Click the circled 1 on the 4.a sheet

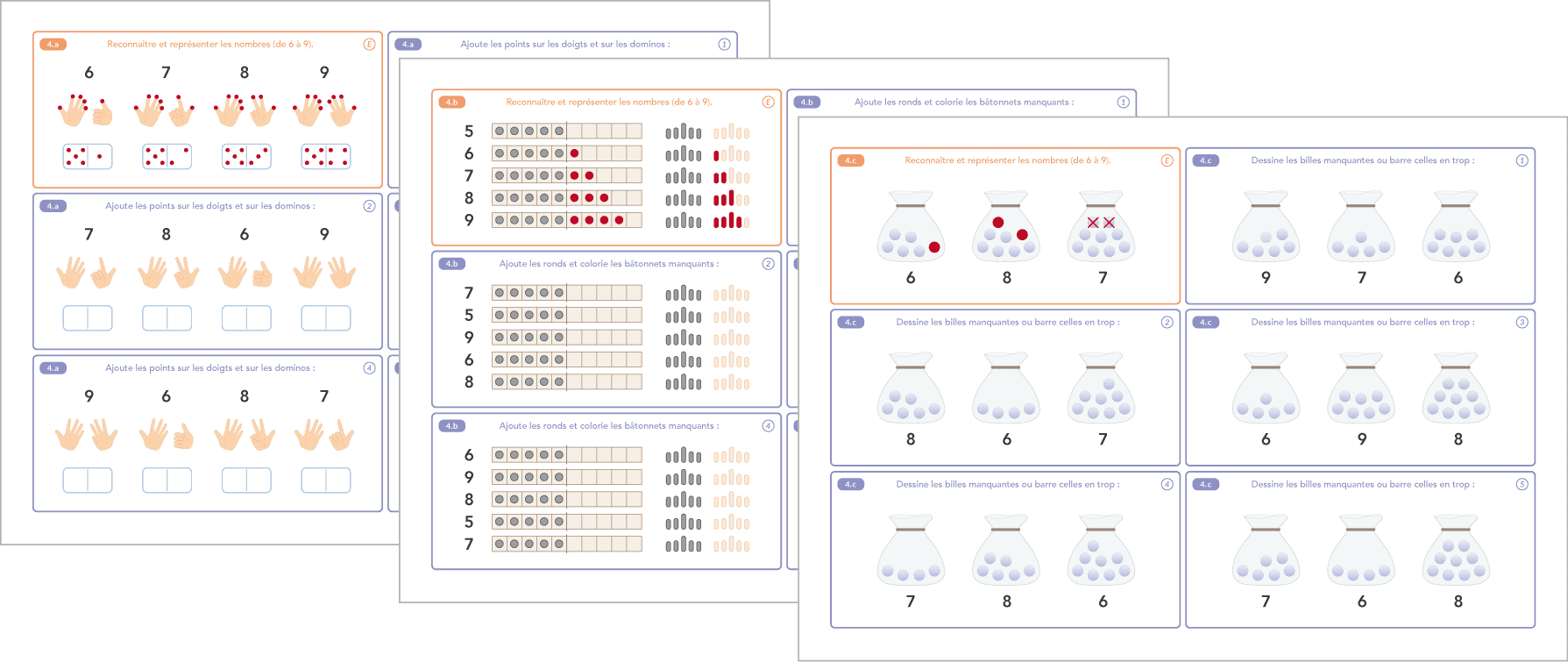pyautogui.click(x=724, y=44)
